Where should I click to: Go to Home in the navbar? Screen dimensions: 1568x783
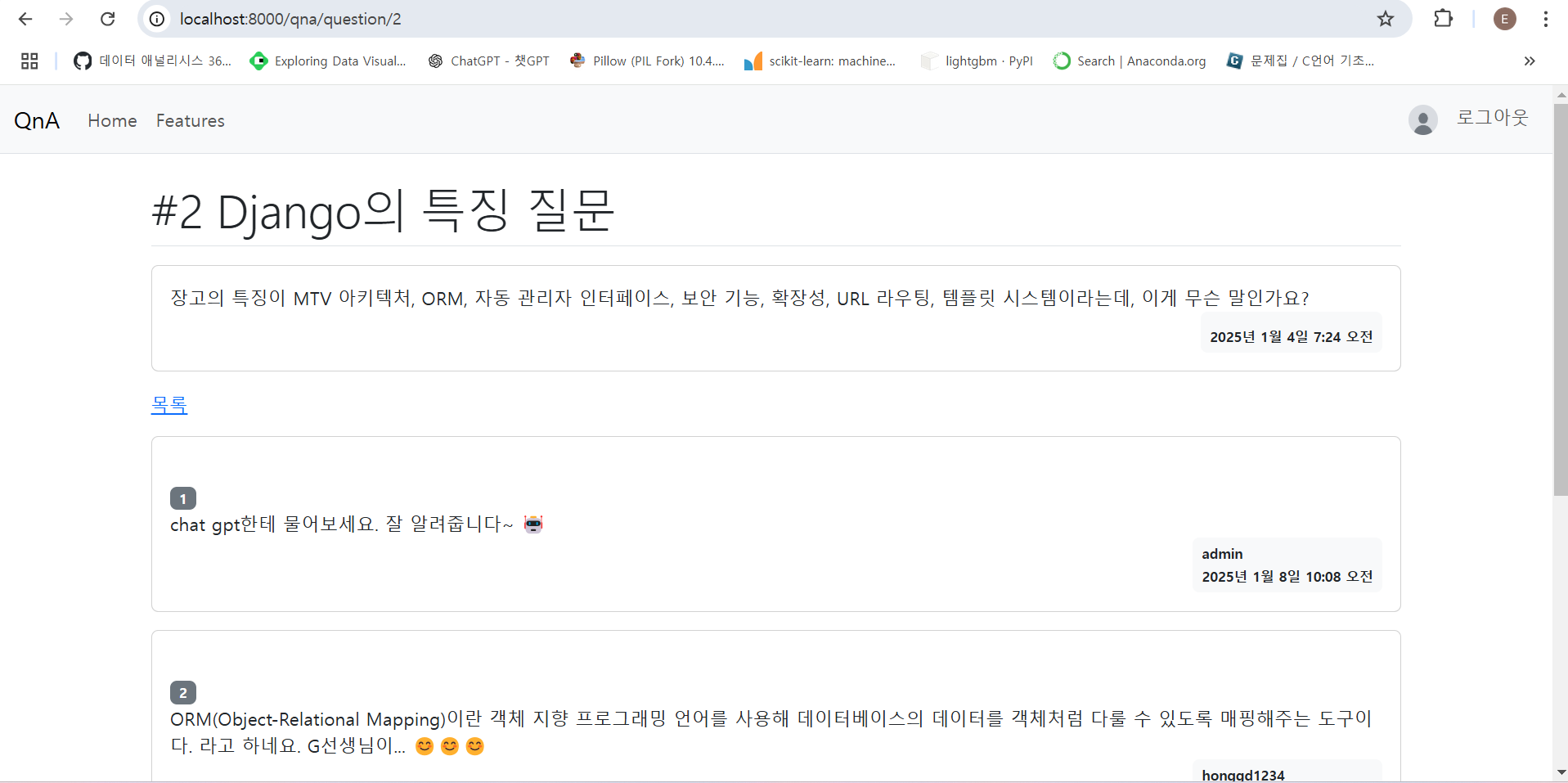coord(112,120)
